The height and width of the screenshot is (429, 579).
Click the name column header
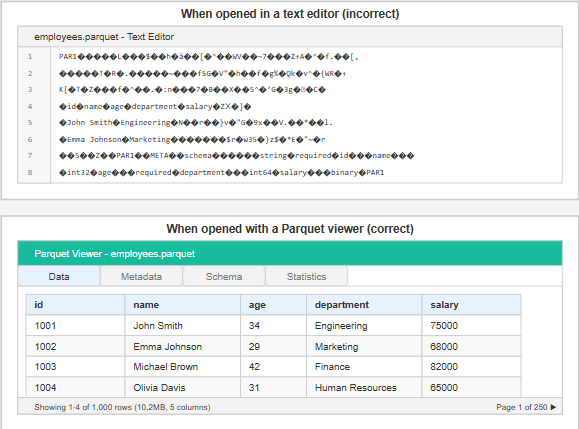(183, 305)
